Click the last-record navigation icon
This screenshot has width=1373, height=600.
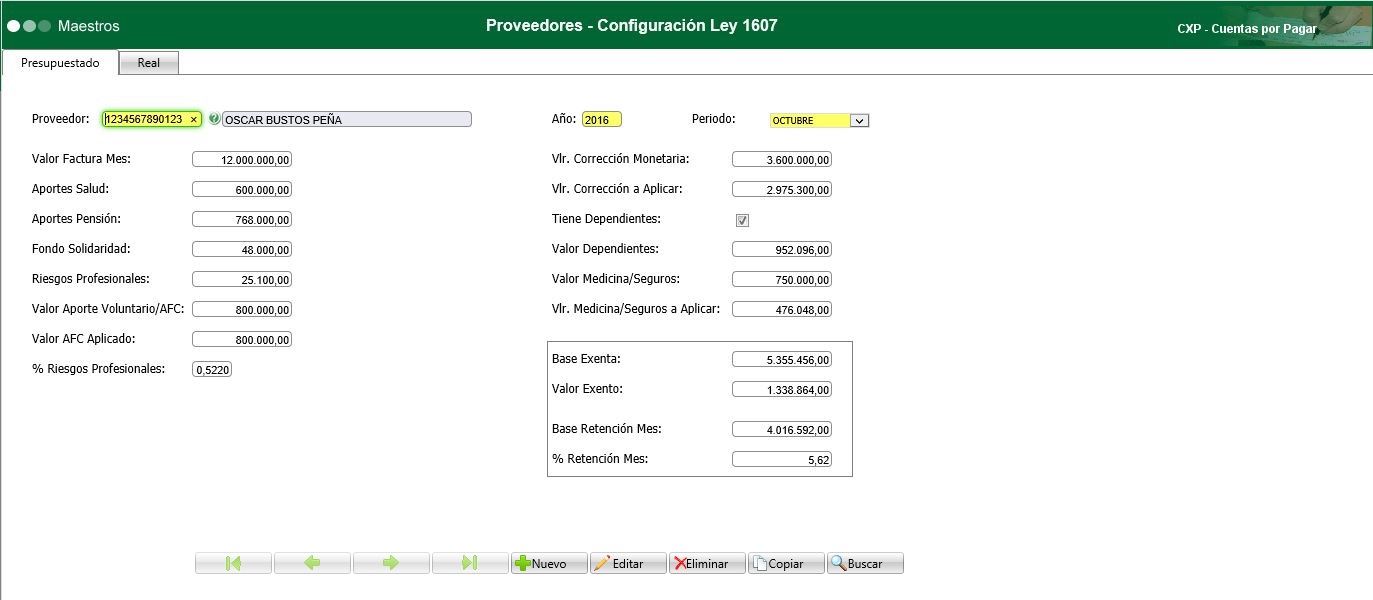click(x=470, y=562)
